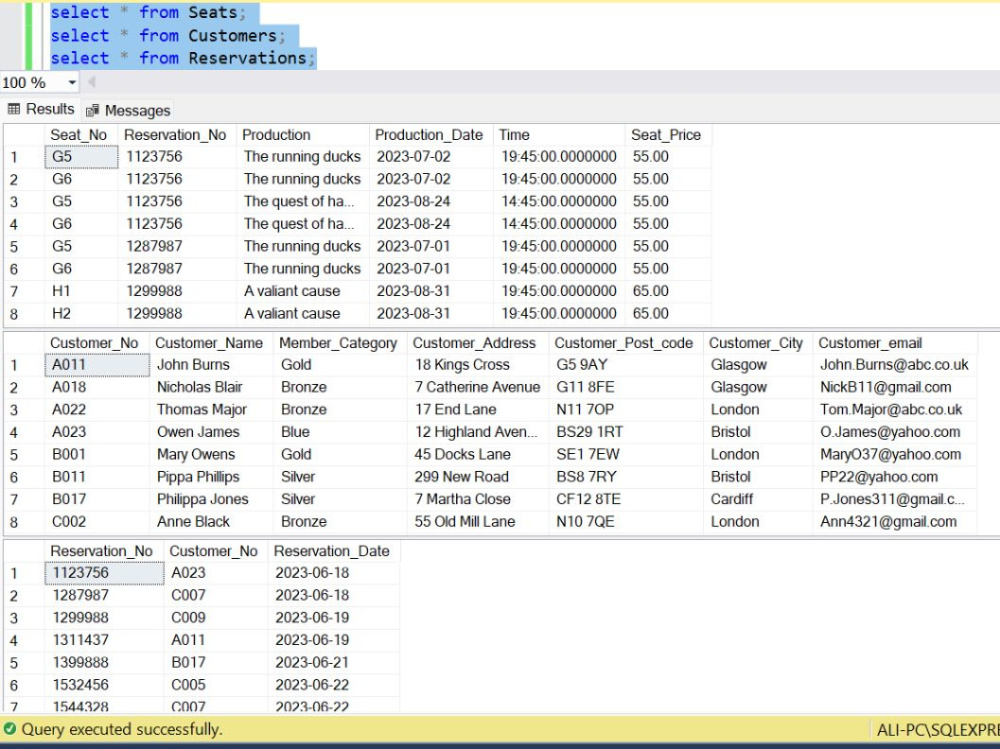This screenshot has height=749, width=1000.
Task: Click the NickB11@gmail.com email cell
Action: (894, 387)
